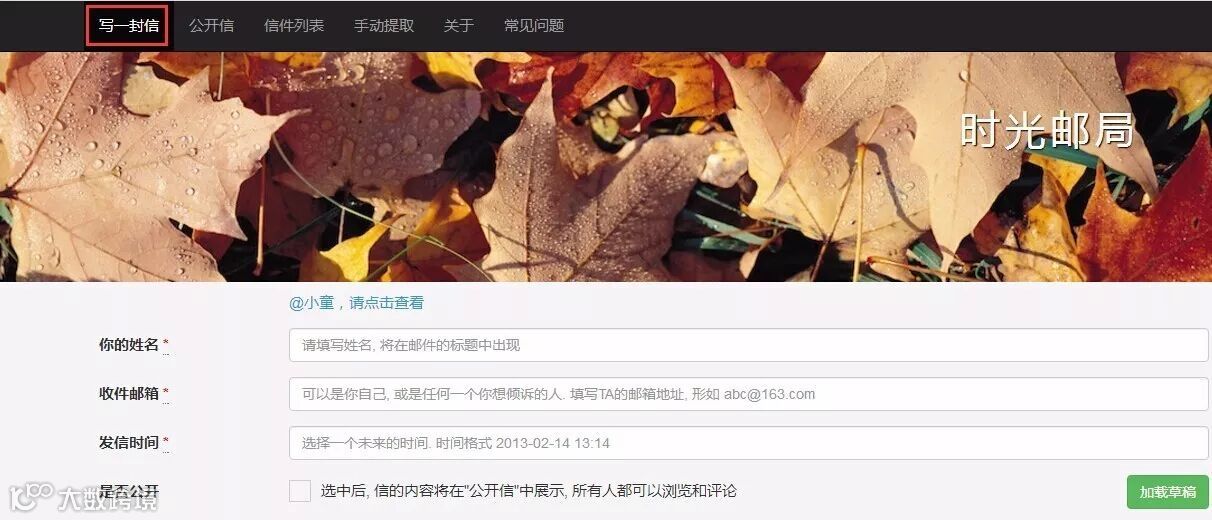Image resolution: width=1212 pixels, height=520 pixels.
Task: Click the 选中后,信的内容将在公开信中展示 description text
Action: (x=529, y=491)
